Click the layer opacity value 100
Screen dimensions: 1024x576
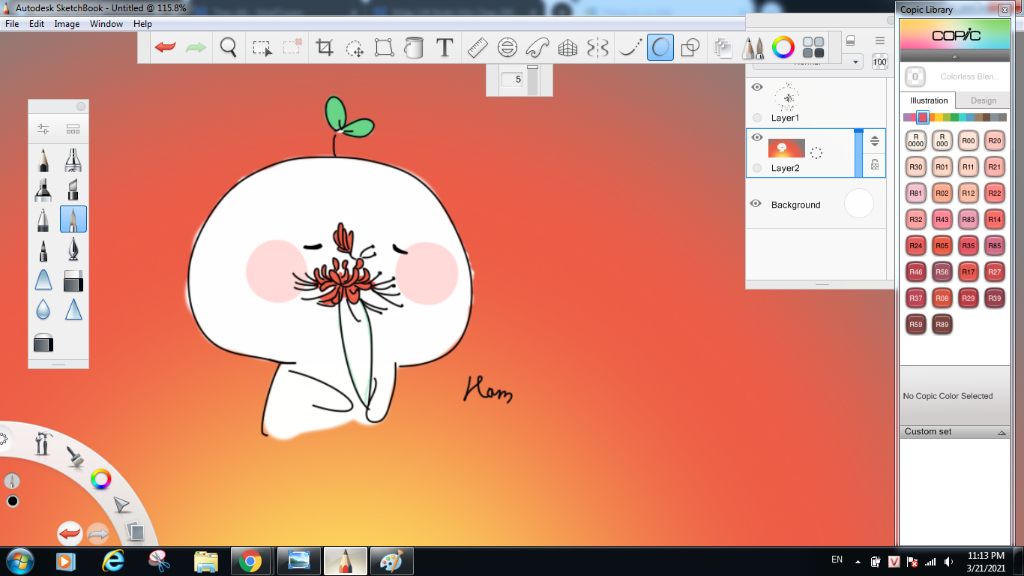click(x=880, y=62)
